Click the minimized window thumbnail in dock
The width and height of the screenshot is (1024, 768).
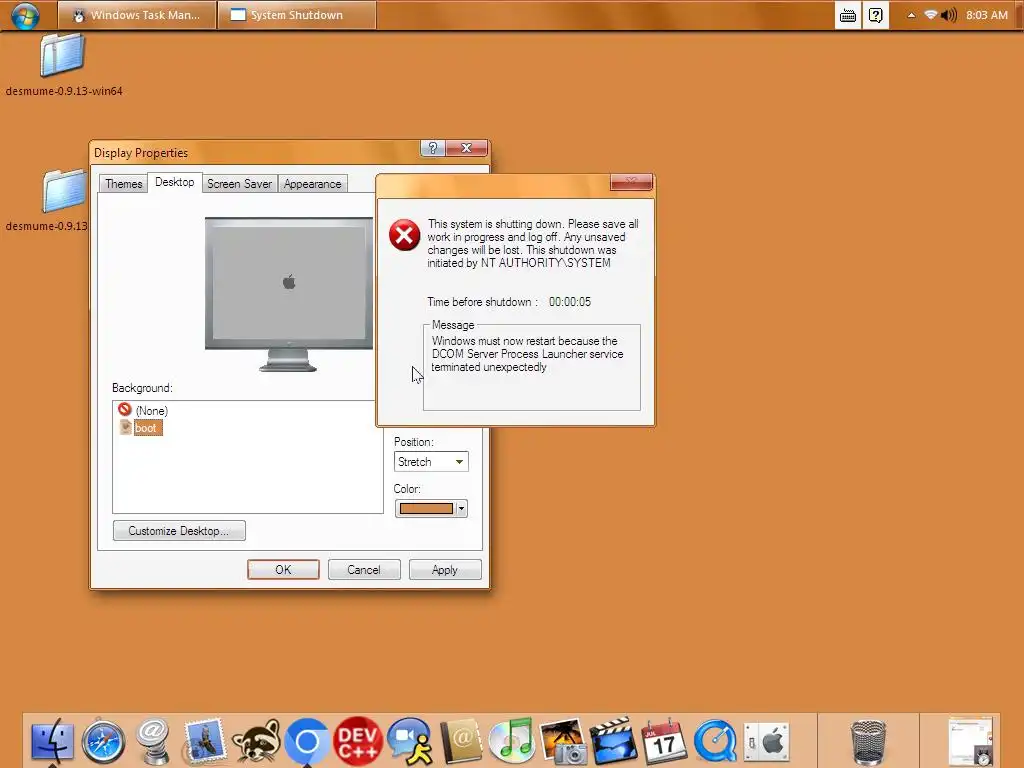click(970, 742)
